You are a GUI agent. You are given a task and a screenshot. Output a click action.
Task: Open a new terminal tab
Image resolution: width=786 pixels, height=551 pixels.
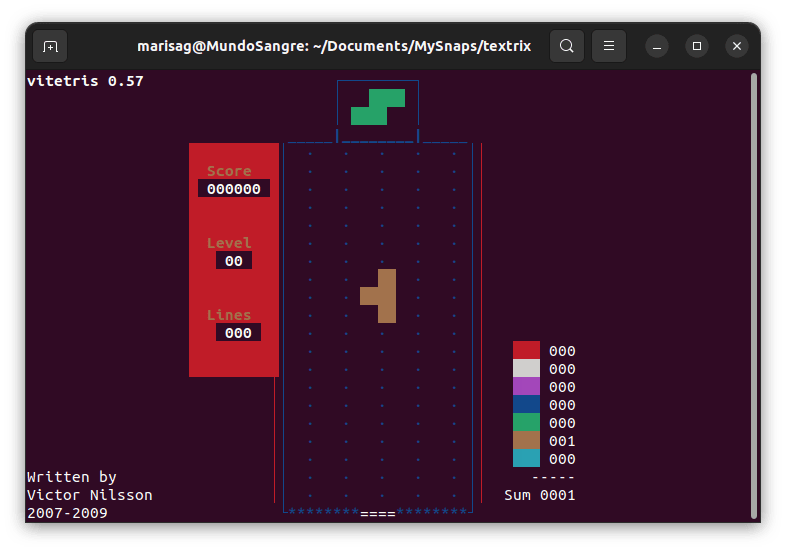[50, 46]
